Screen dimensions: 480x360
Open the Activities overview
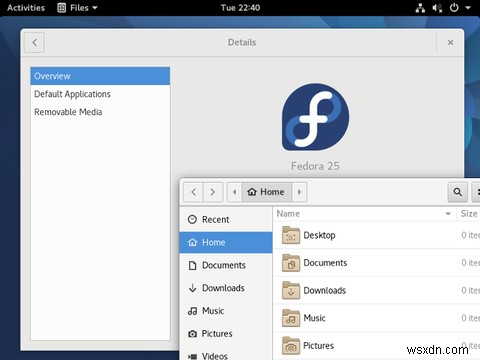click(x=26, y=8)
